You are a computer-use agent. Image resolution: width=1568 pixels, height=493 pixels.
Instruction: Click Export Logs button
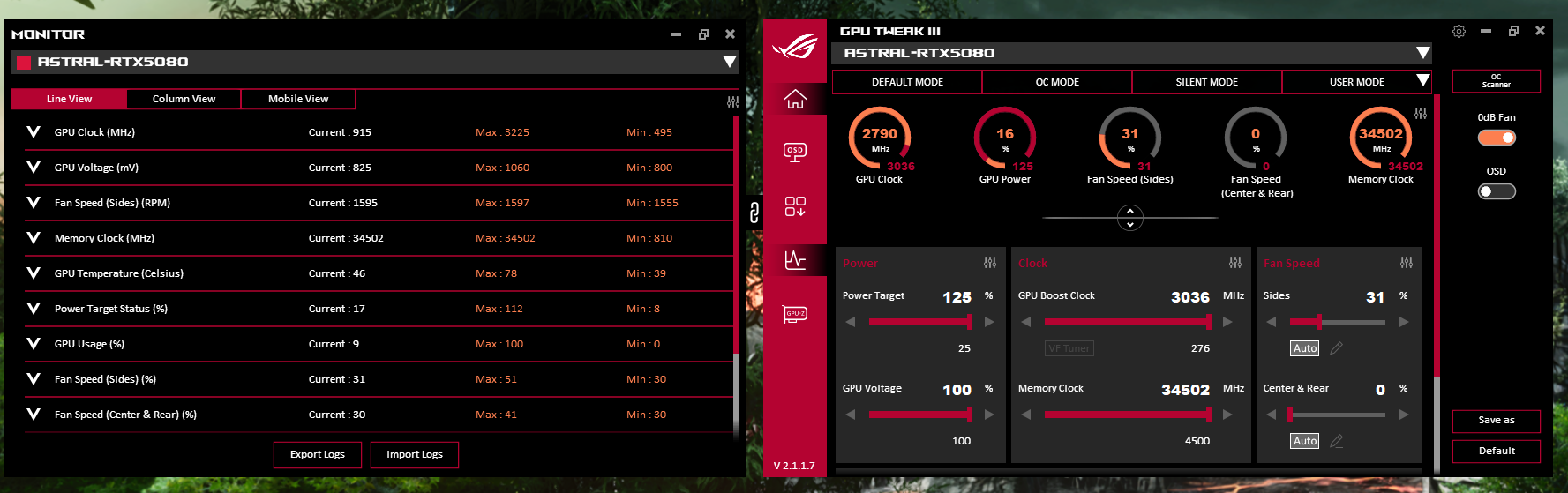click(318, 454)
